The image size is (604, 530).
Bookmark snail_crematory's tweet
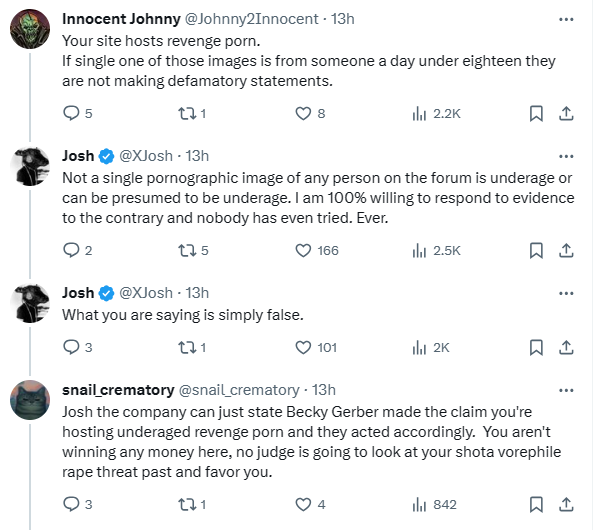point(536,504)
